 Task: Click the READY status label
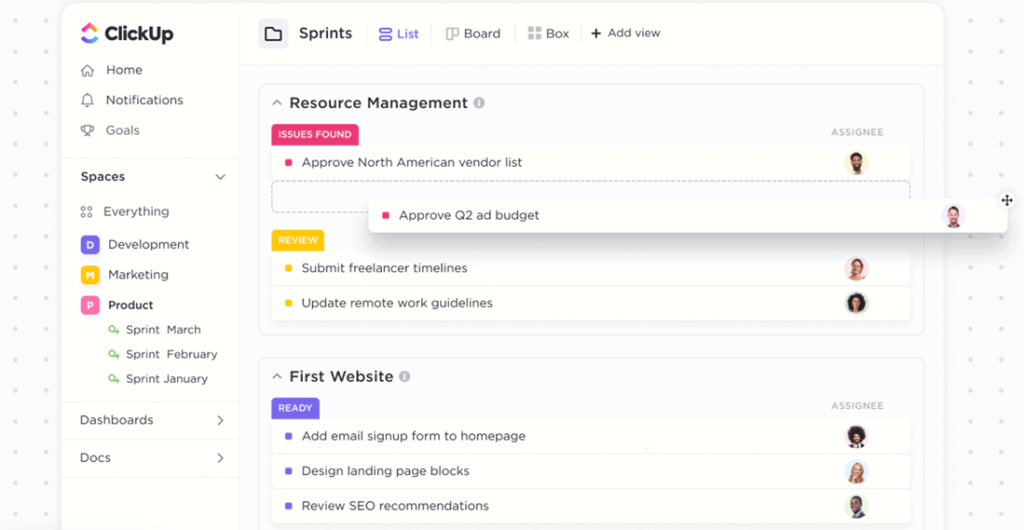click(x=295, y=408)
